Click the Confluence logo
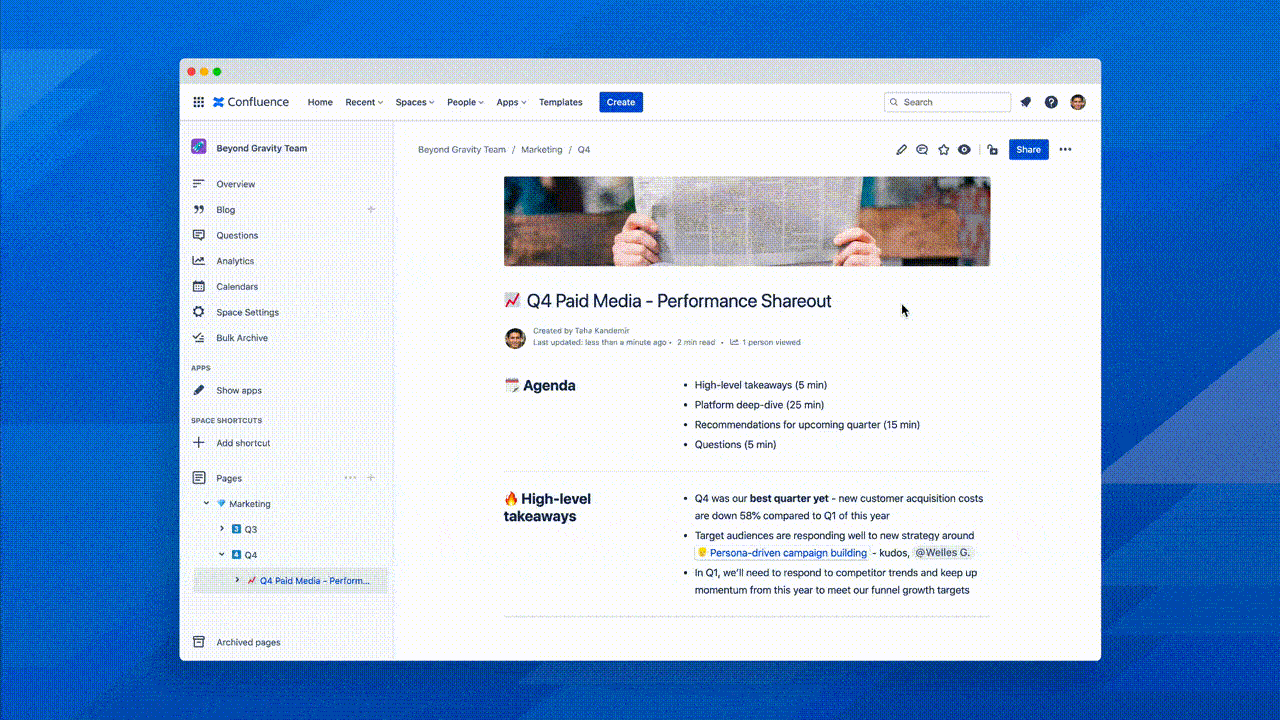Image resolution: width=1280 pixels, height=720 pixels. (251, 102)
